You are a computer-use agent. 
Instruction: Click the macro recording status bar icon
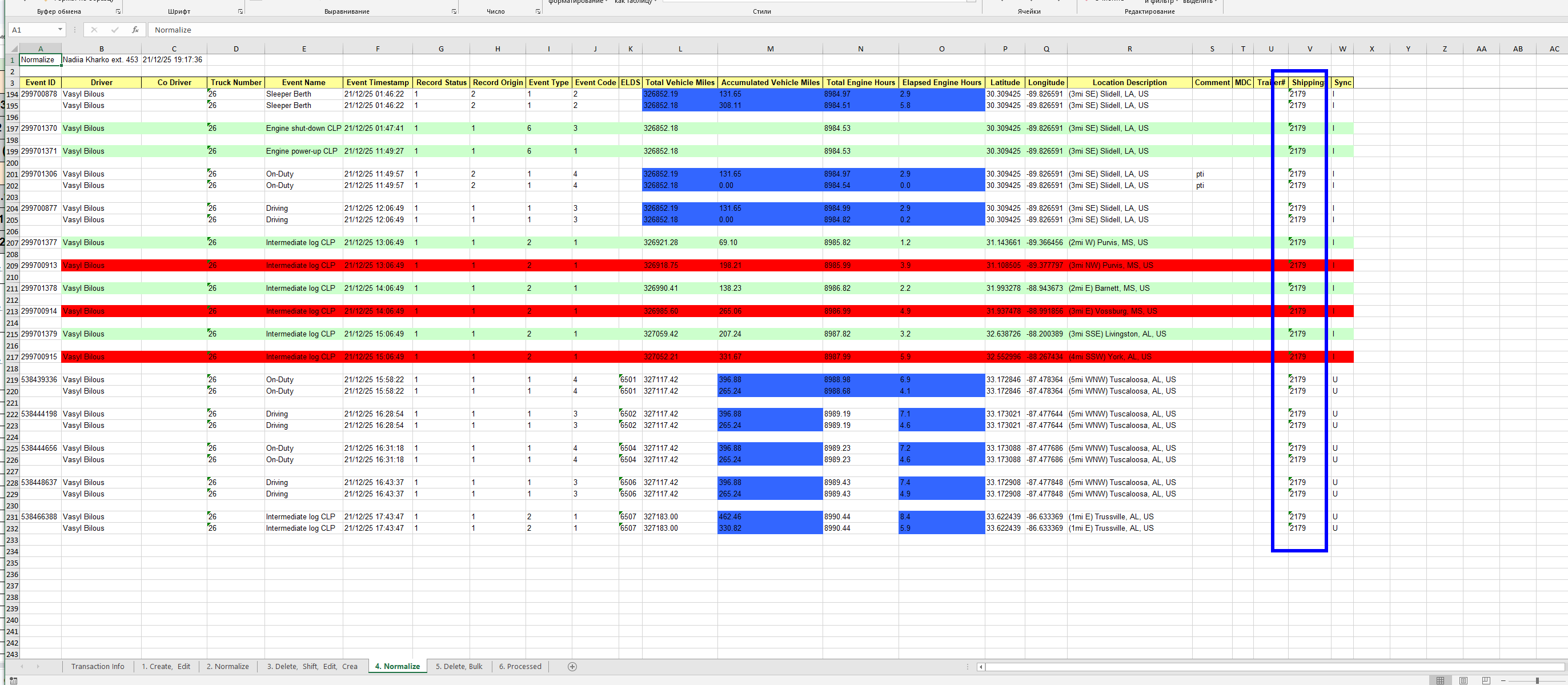click(x=13, y=680)
